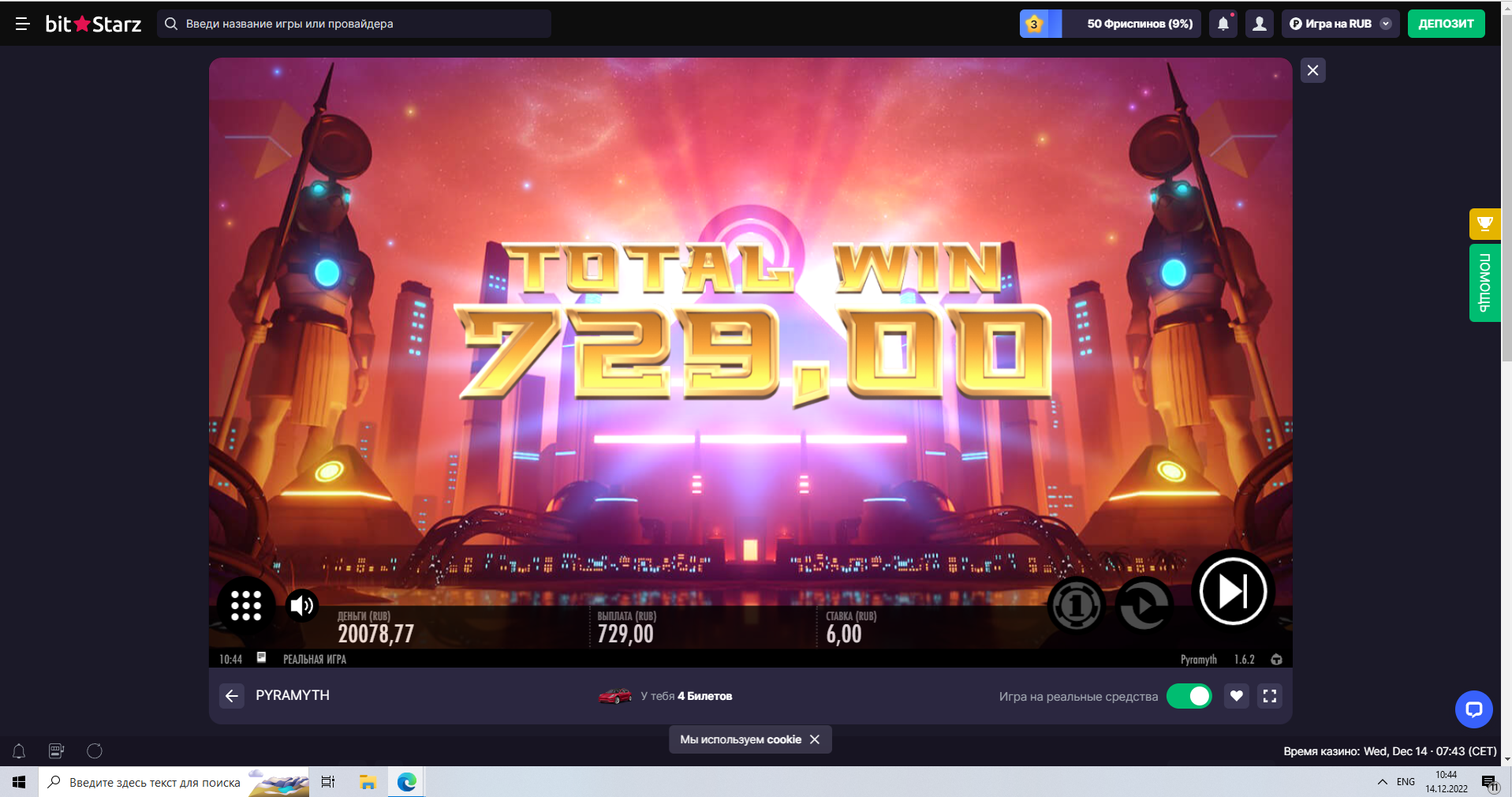1512x797 pixels.
Task: Click the Мы используем cookie text
Action: [741, 739]
